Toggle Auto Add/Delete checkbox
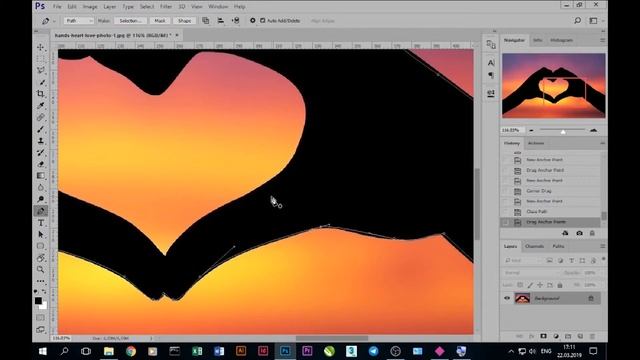The width and height of the screenshot is (640, 360). [x=263, y=20]
